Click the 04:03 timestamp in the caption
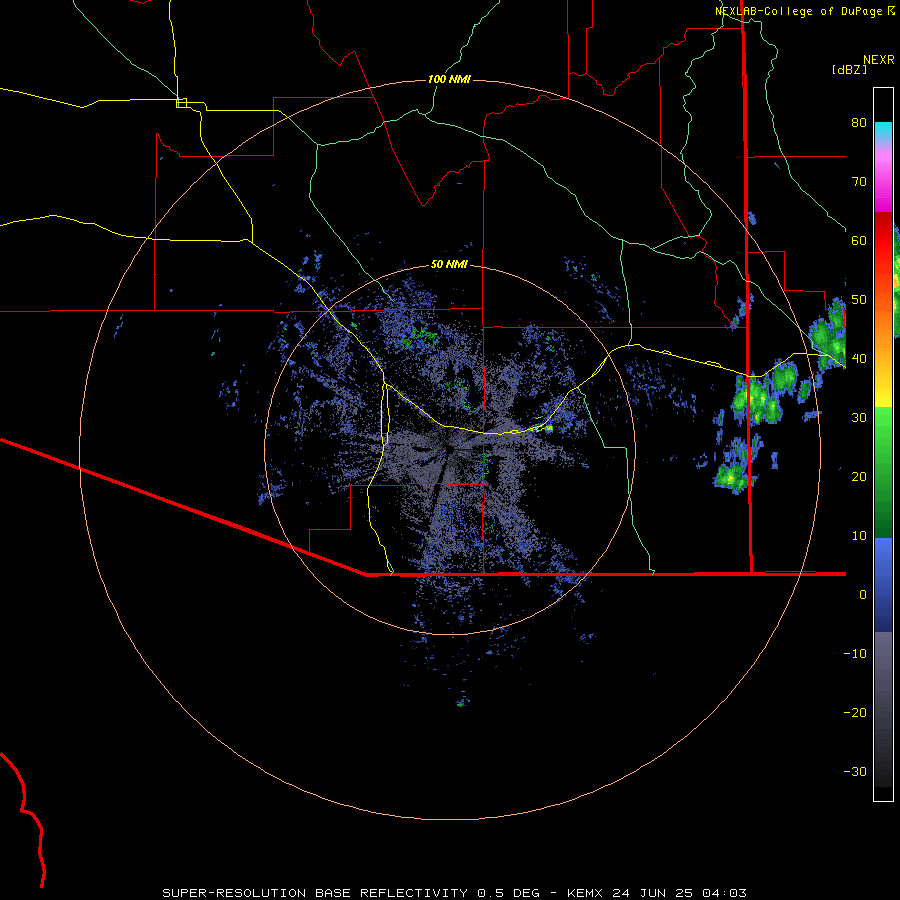Screen dimensions: 900x900 [x=722, y=893]
